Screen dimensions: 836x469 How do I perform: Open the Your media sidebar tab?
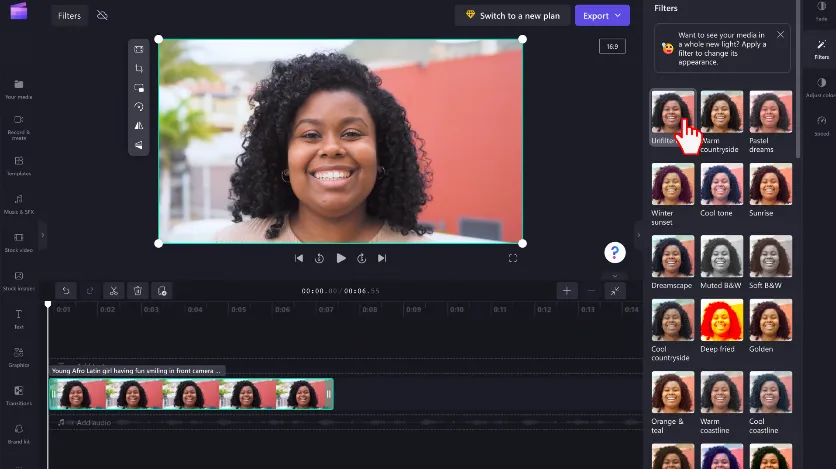(19, 89)
